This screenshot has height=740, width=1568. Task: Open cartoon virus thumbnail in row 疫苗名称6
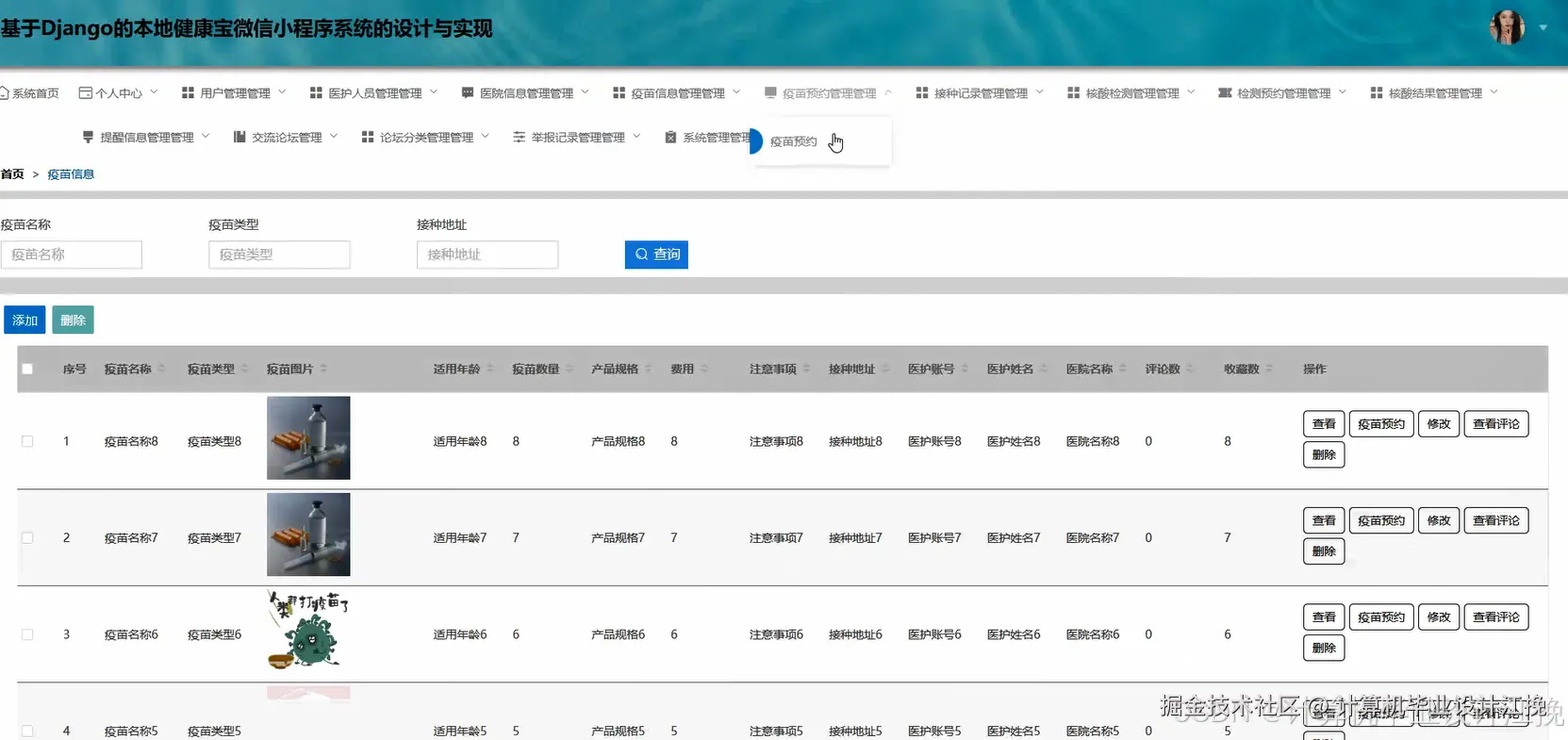click(x=308, y=630)
